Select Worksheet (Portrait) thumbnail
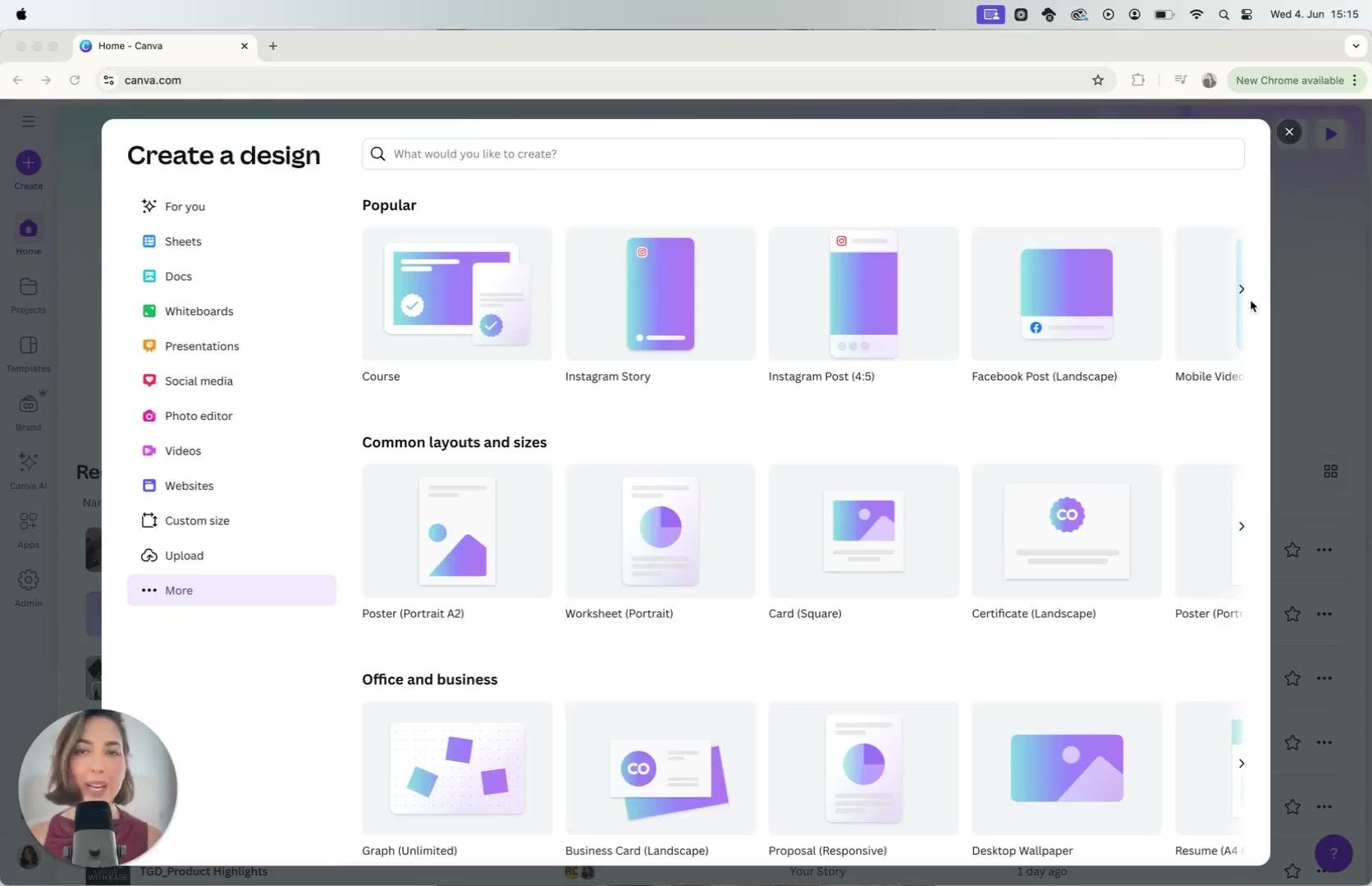Screen dimensions: 1372x886 [660, 531]
